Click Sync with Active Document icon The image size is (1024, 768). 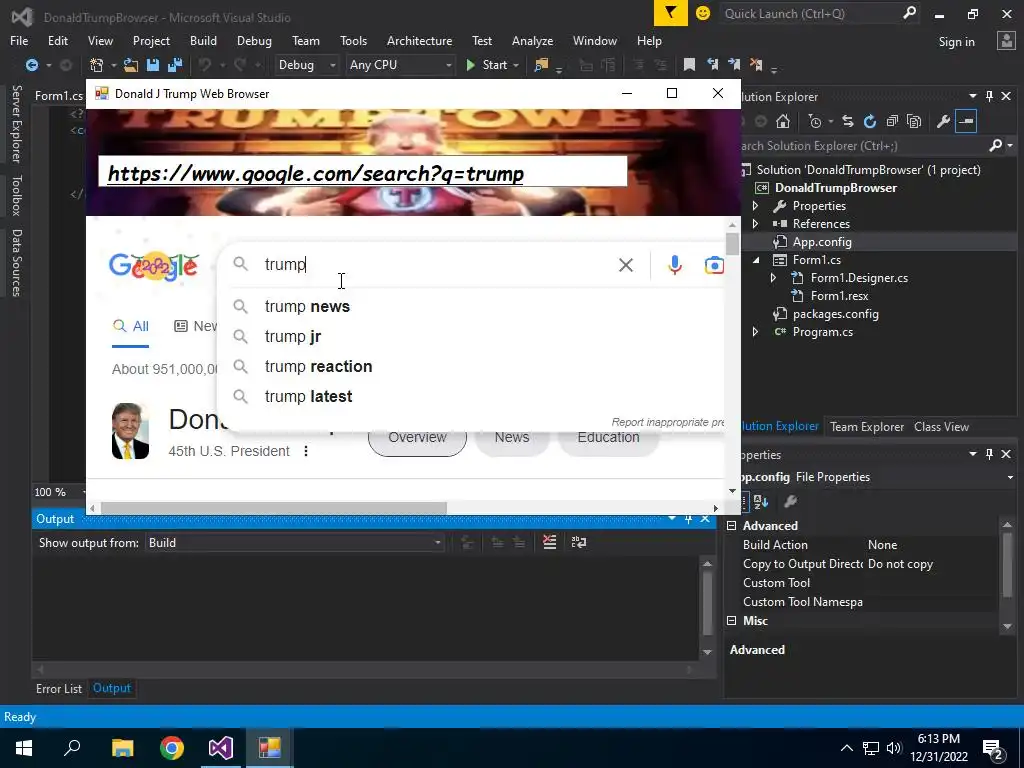click(x=848, y=121)
